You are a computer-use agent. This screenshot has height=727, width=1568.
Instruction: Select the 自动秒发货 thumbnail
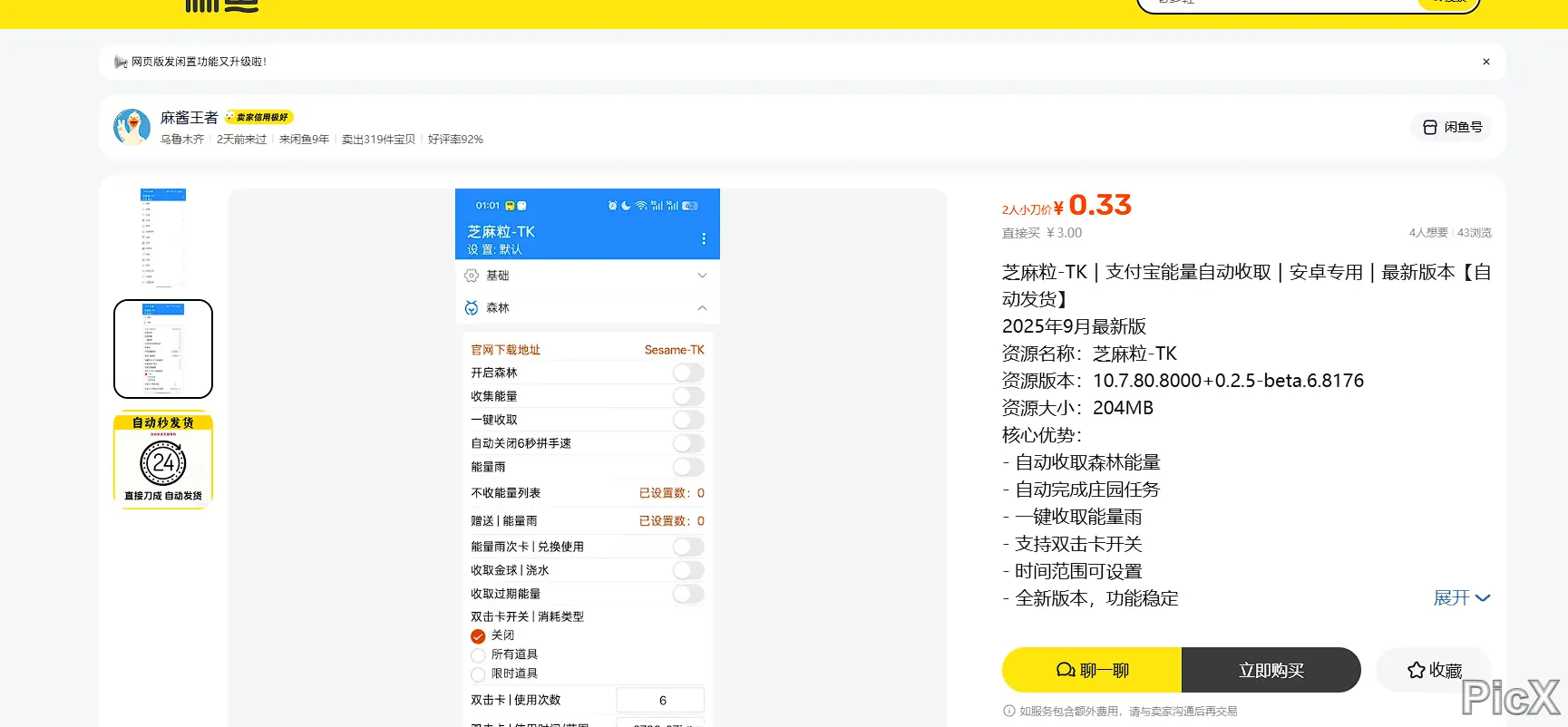(x=163, y=460)
